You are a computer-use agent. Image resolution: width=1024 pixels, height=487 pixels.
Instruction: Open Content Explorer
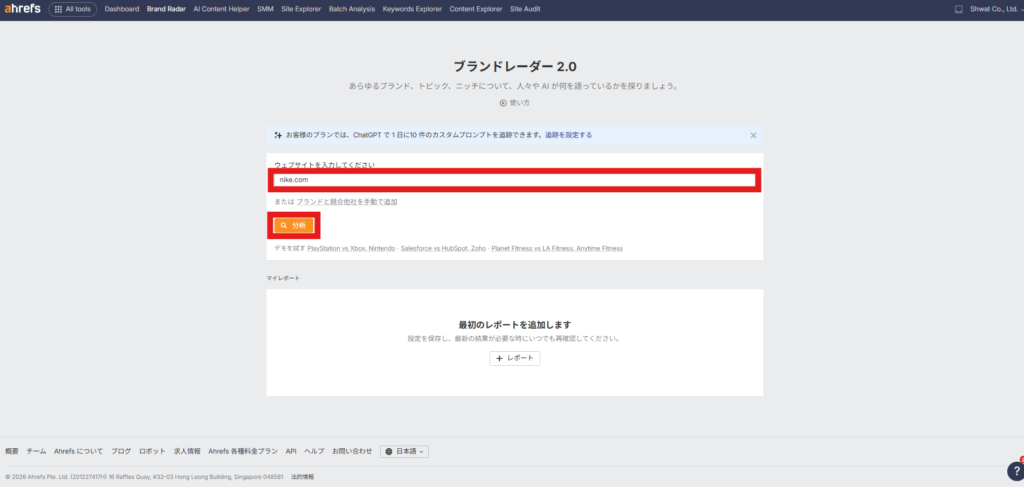[475, 9]
